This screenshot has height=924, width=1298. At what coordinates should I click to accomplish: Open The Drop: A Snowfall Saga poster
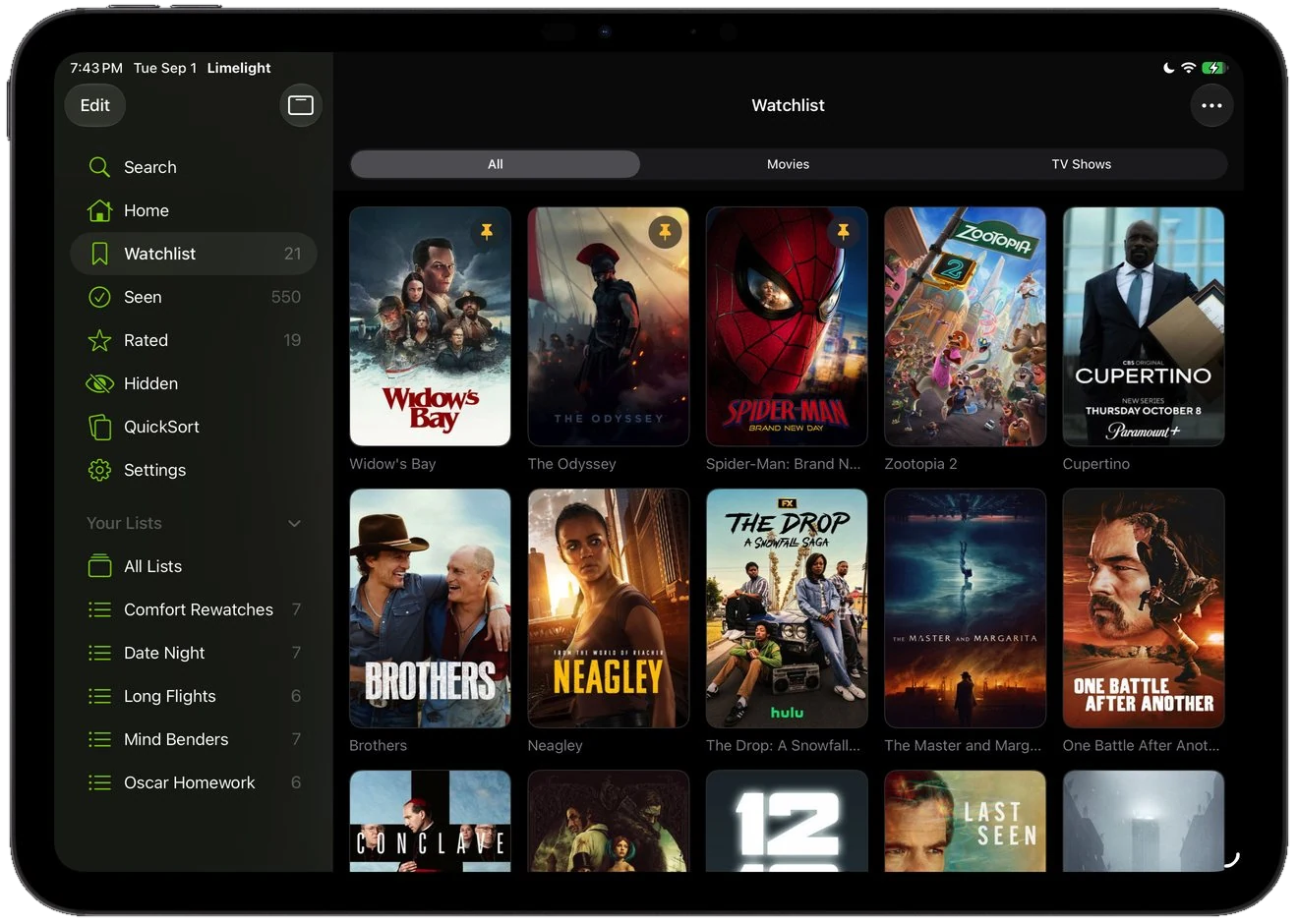[787, 608]
